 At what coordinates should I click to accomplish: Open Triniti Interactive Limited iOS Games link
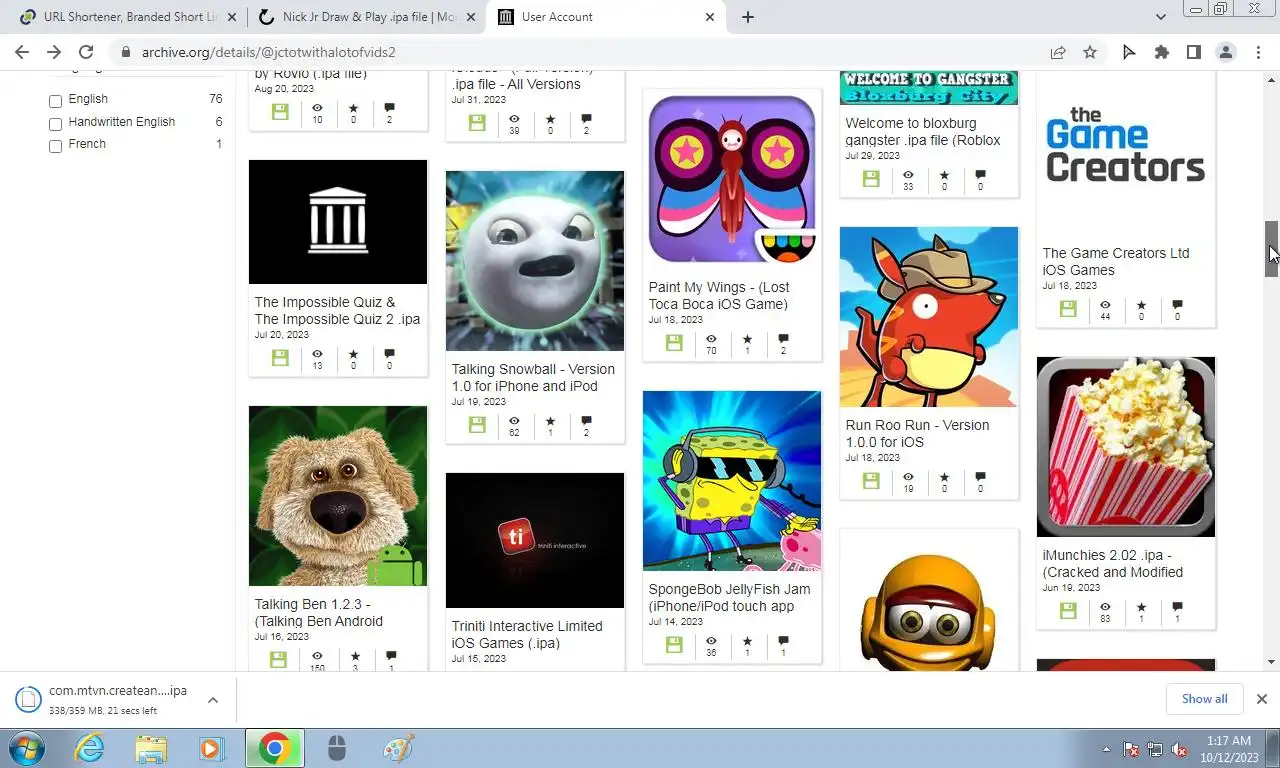(527, 635)
